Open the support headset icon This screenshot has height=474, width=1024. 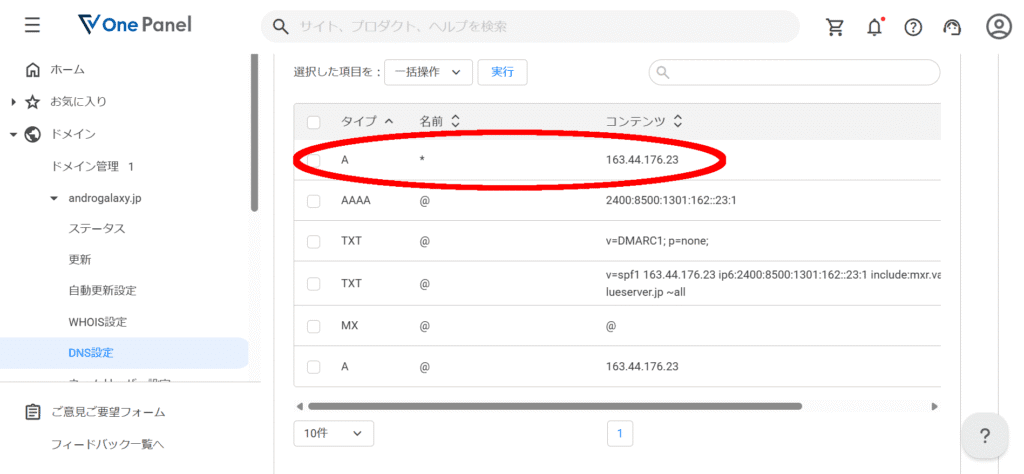pyautogui.click(x=952, y=27)
